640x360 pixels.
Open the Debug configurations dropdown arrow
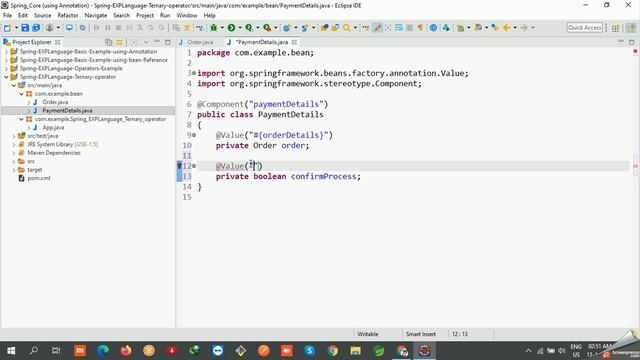pyautogui.click(x=222, y=28)
